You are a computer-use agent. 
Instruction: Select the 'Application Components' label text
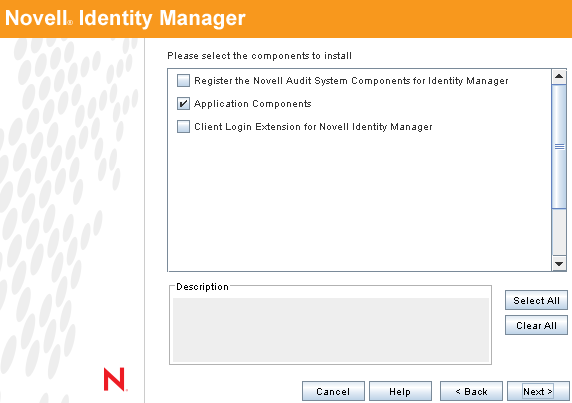252,104
